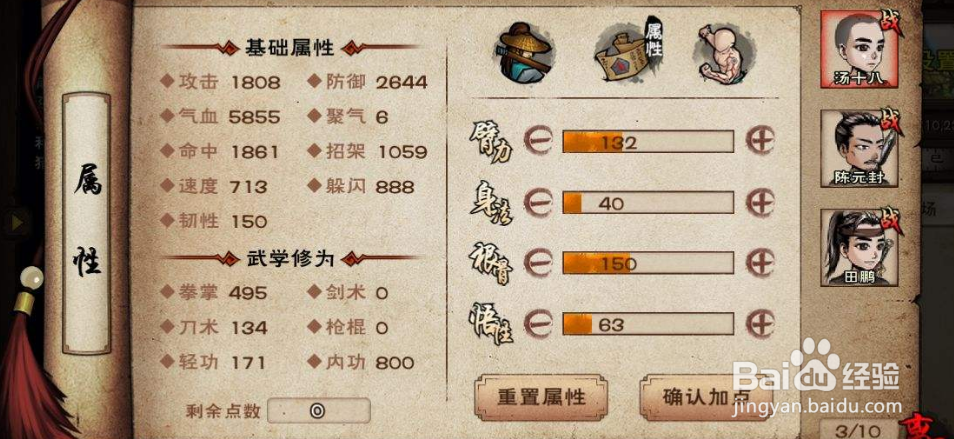This screenshot has width=954, height=439.
Task: Decrease 悟性 with the minus icon
Action: tap(537, 323)
